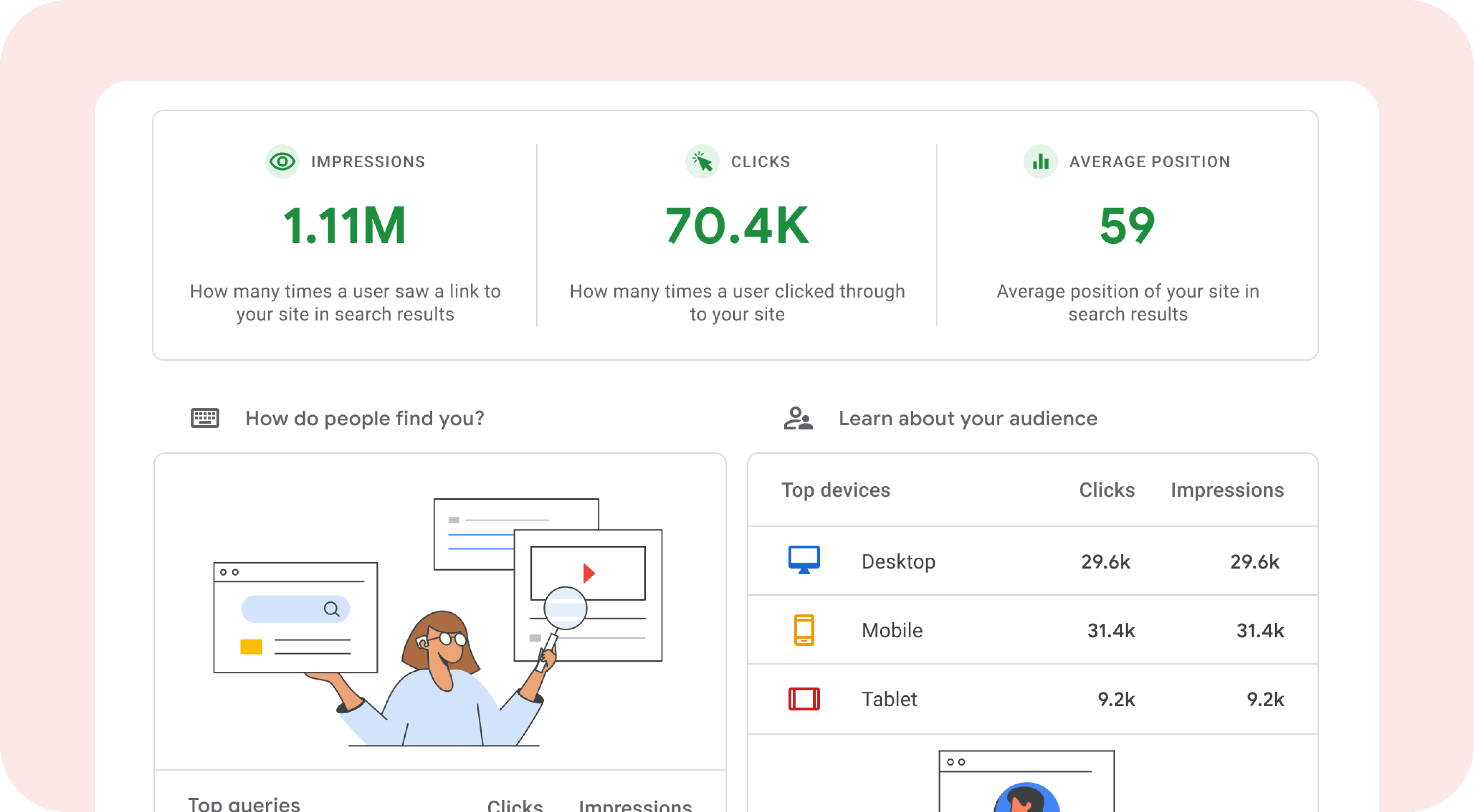1474x812 pixels.
Task: Click Mobile clicks value 31.4k
Action: [x=1111, y=630]
